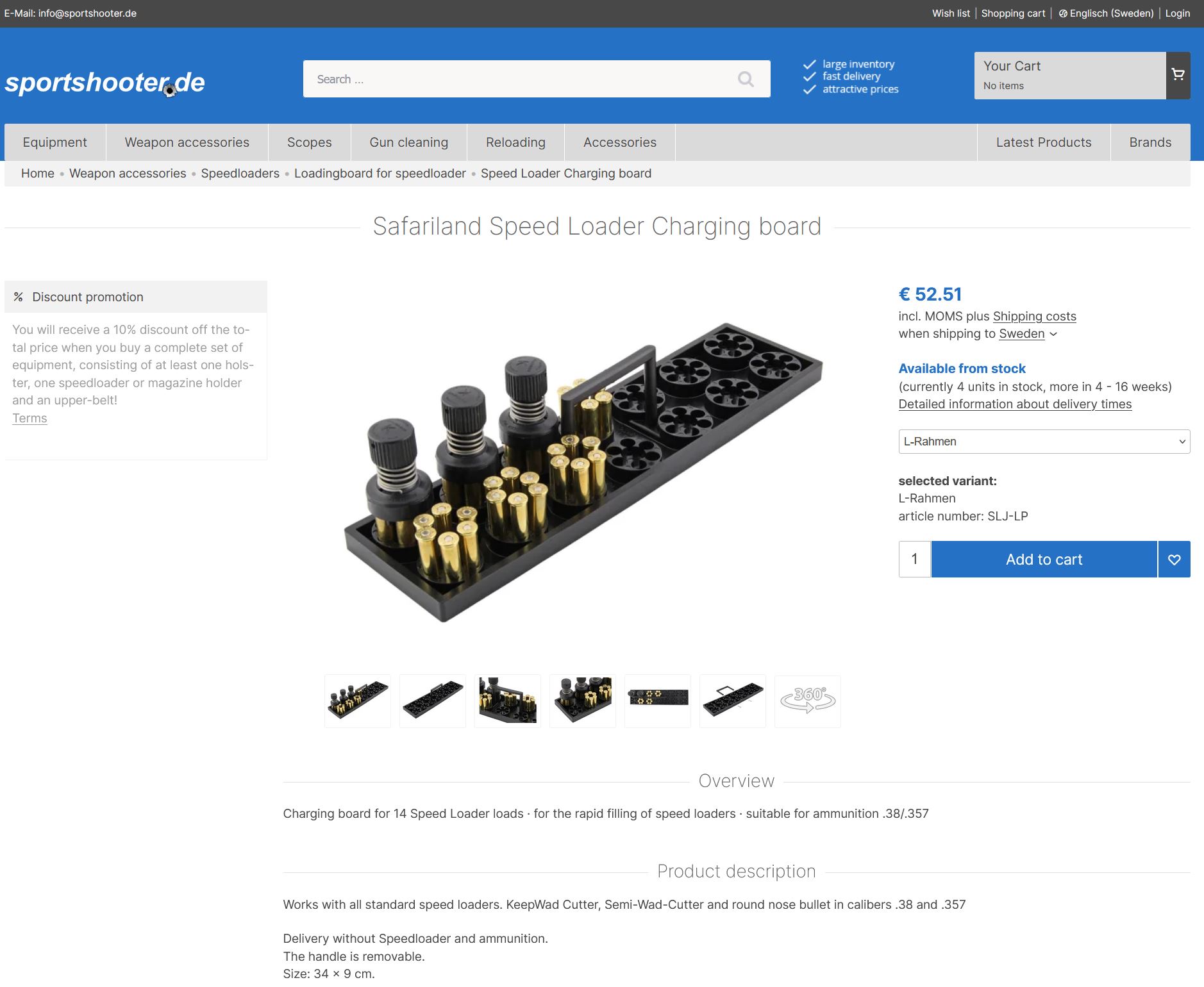This screenshot has height=987, width=1204.
Task: Open the 360° view thumbnail
Action: coord(807,701)
